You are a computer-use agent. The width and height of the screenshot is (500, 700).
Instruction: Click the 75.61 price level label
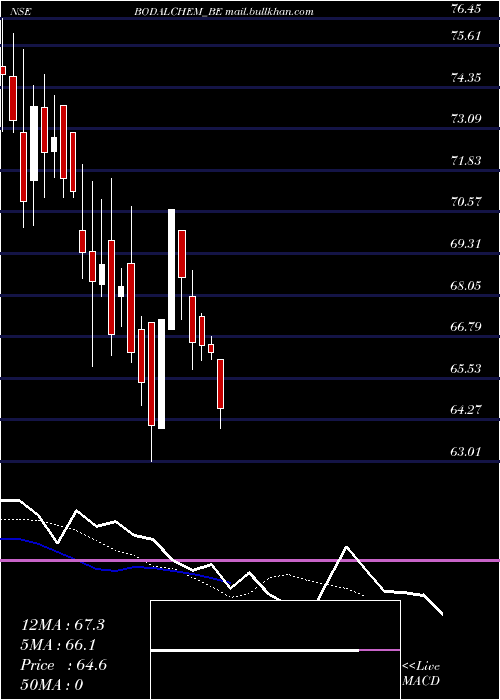point(466,36)
